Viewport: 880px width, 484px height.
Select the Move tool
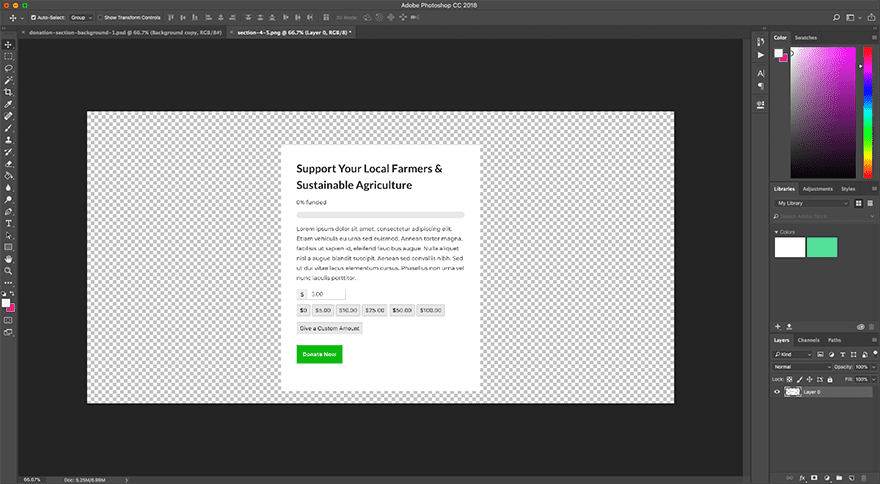click(8, 44)
